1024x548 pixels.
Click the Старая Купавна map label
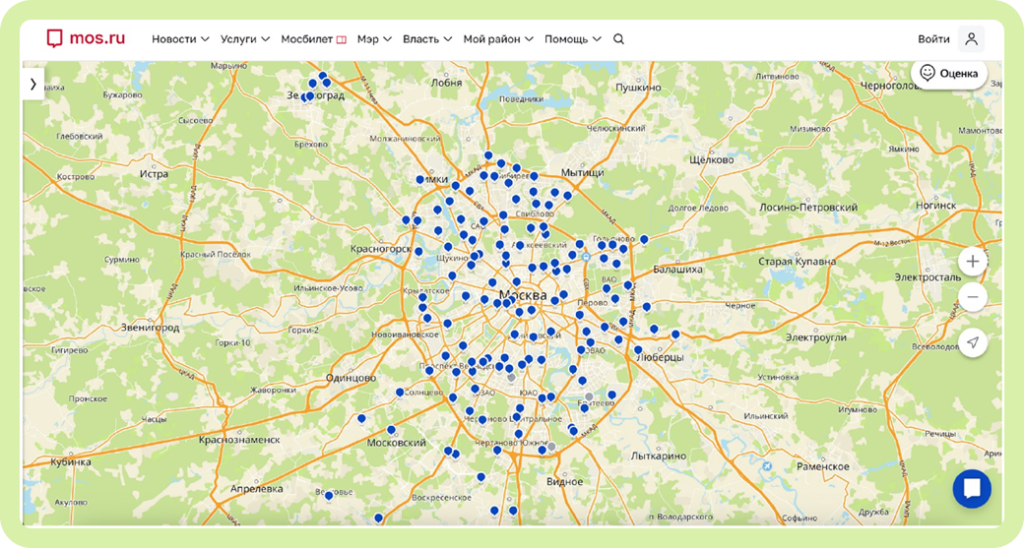pyautogui.click(x=797, y=262)
